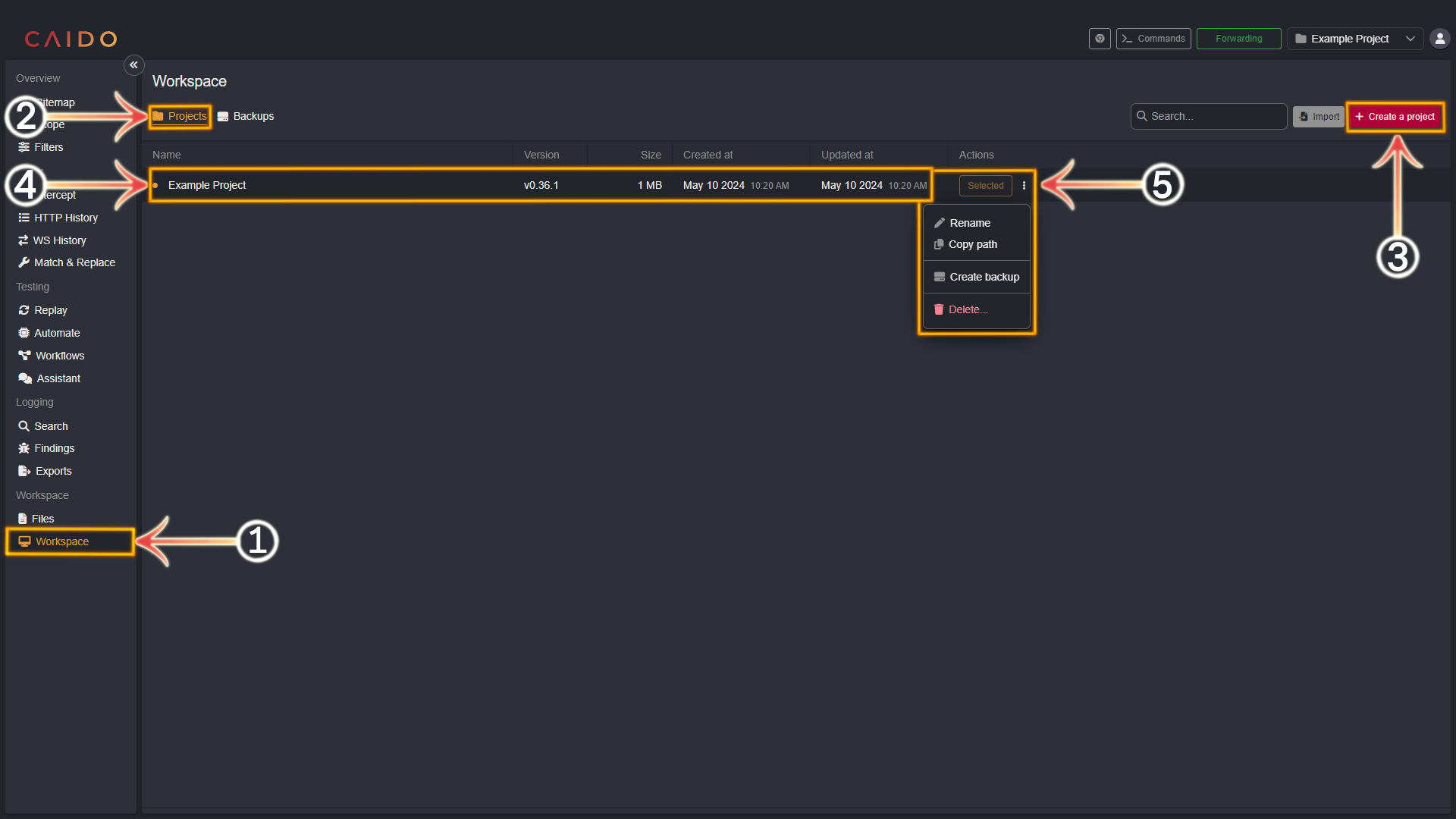Viewport: 1456px width, 819px height.
Task: Click the CAIDO logo
Action: (71, 39)
